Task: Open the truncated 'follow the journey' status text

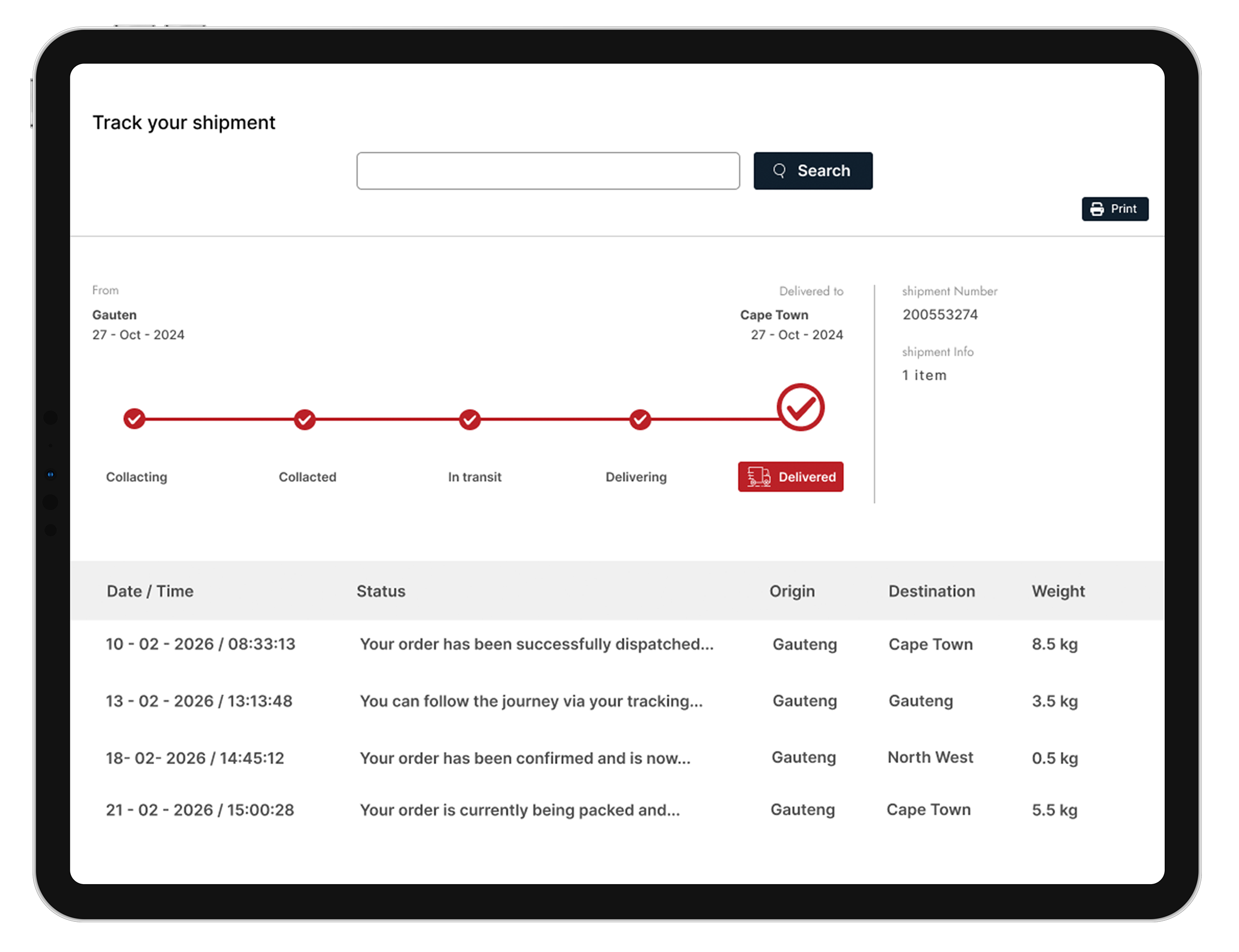Action: click(x=531, y=701)
